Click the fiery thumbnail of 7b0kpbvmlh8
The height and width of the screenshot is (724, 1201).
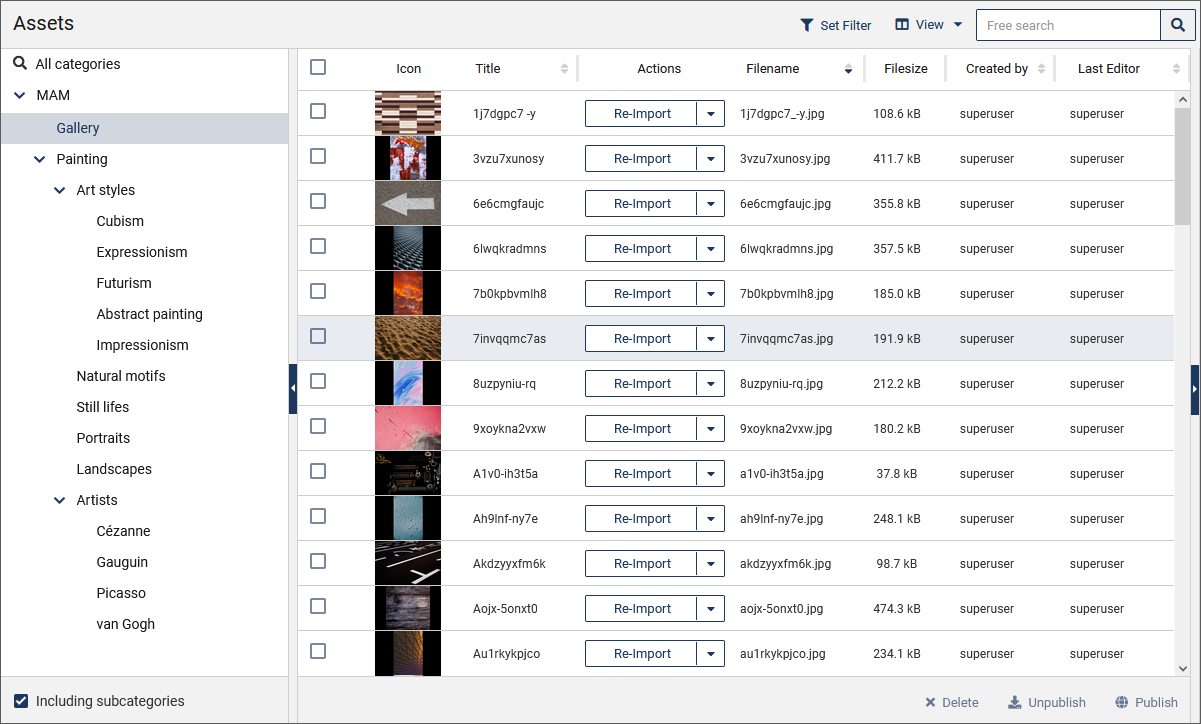point(408,293)
